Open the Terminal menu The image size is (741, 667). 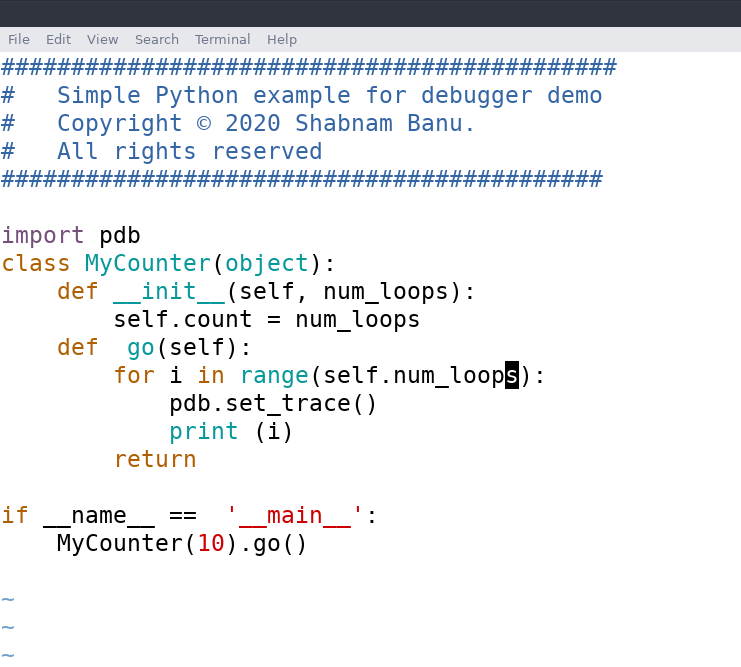click(222, 39)
